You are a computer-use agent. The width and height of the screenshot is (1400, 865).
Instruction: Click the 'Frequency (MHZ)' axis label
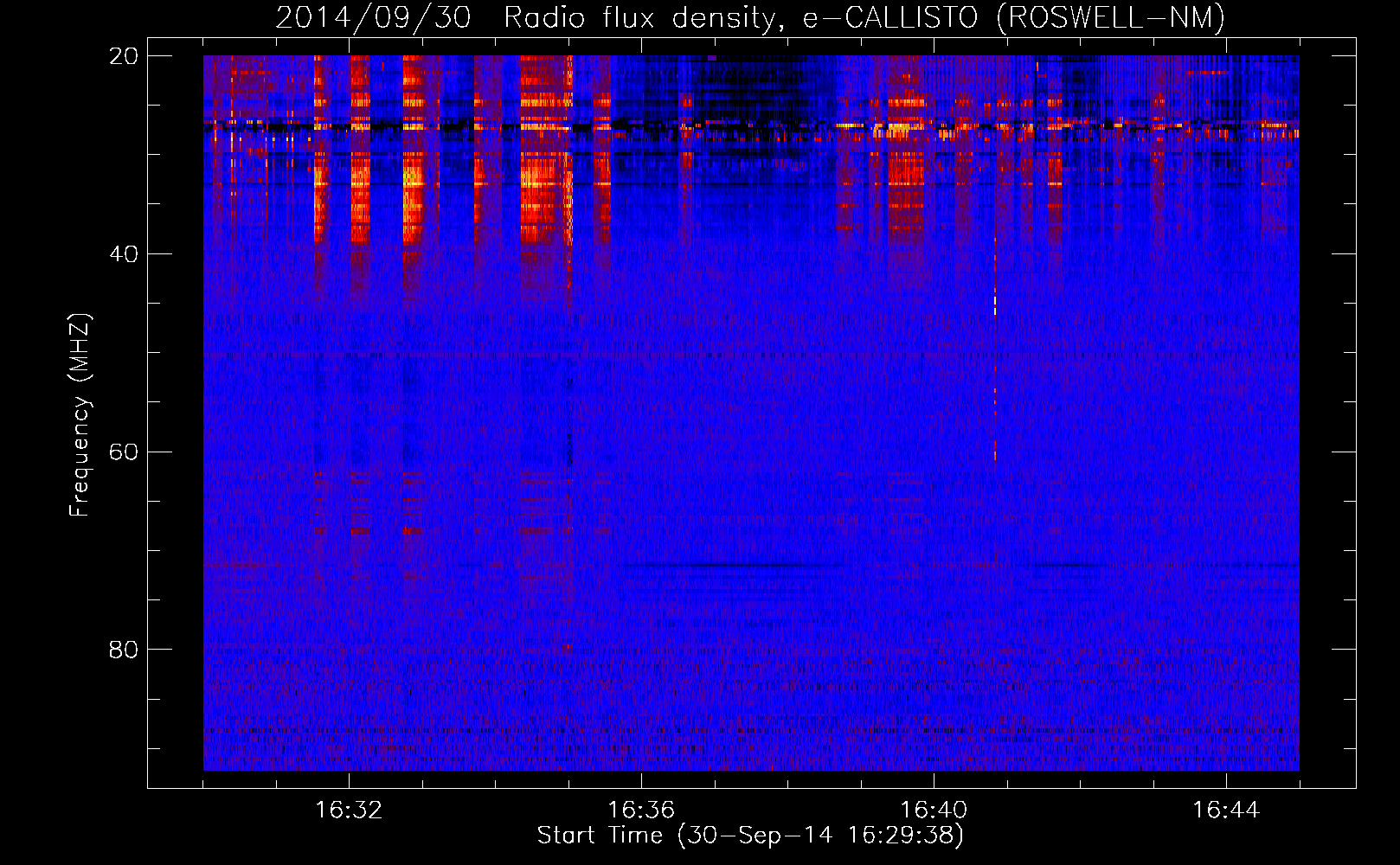pos(80,415)
